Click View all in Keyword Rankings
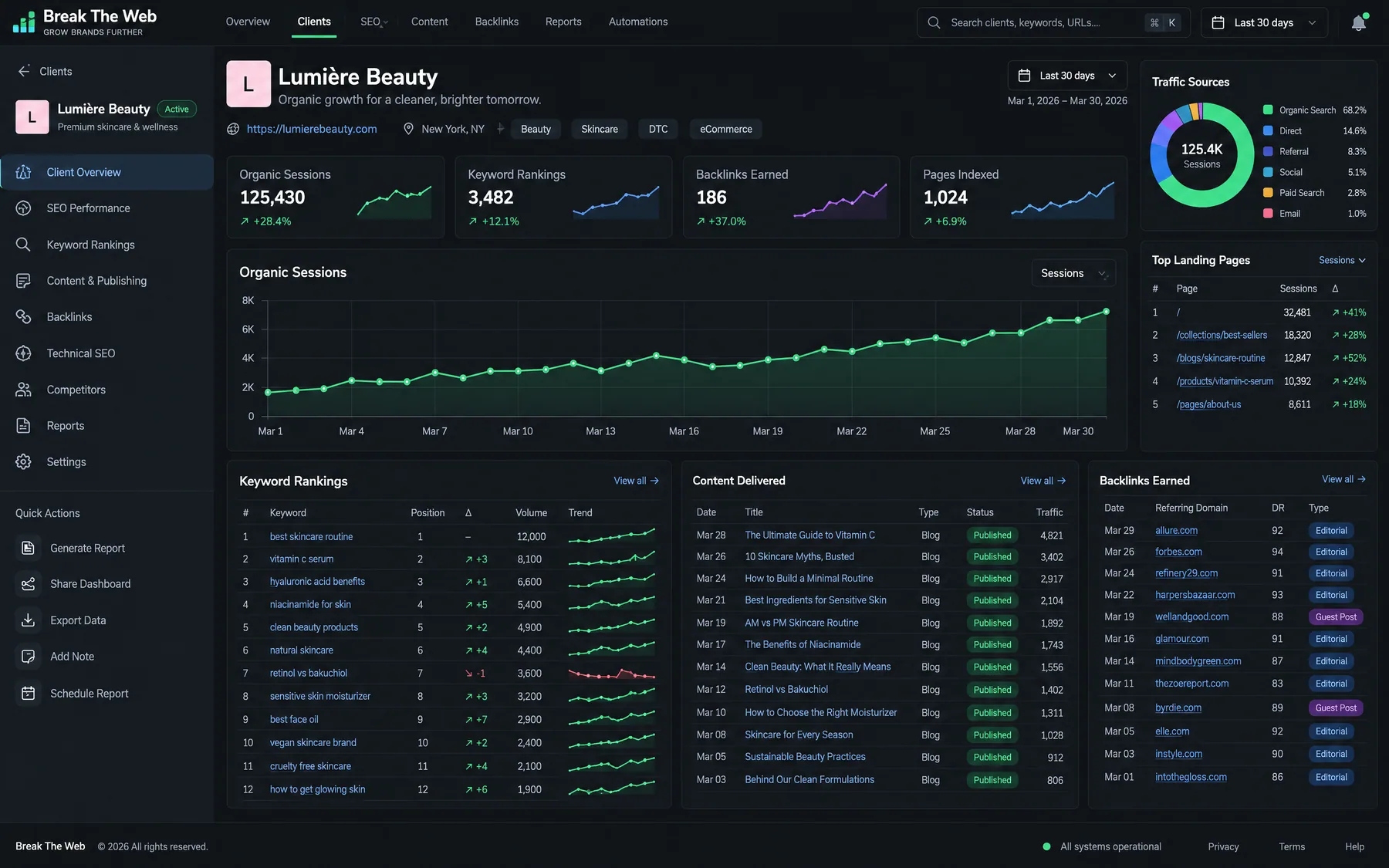Screen dimensions: 1389x868 click(636, 481)
